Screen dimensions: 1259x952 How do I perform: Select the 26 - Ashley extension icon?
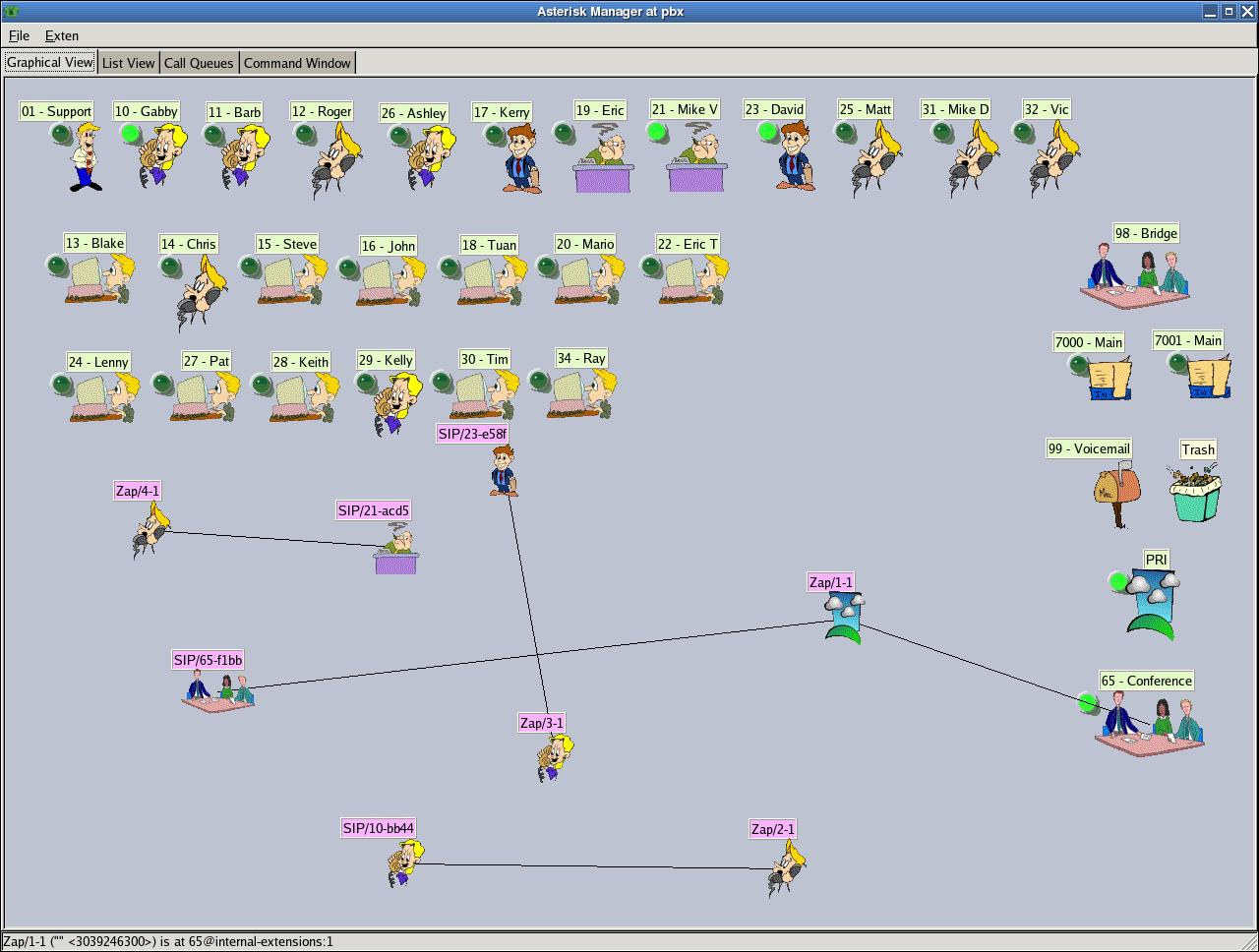pos(432,157)
